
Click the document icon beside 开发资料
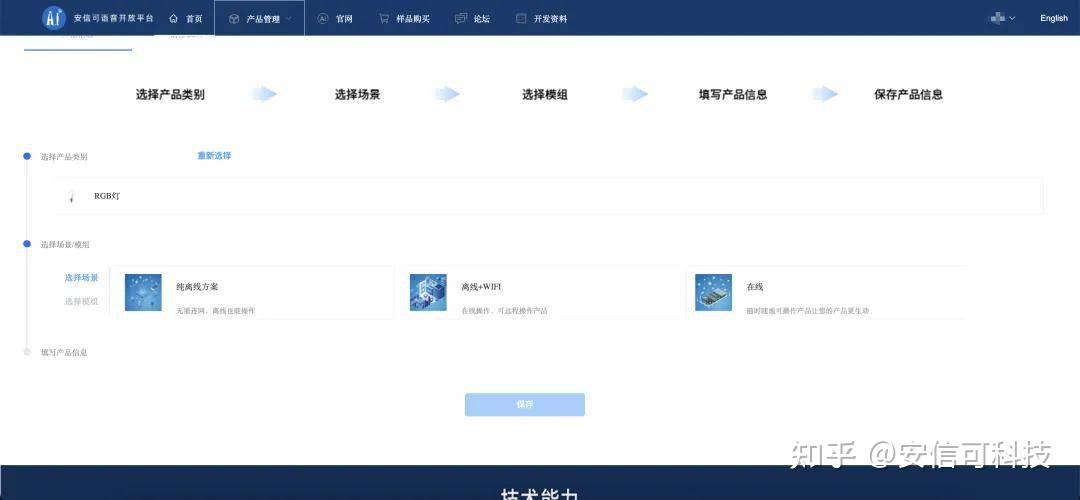[x=521, y=19]
